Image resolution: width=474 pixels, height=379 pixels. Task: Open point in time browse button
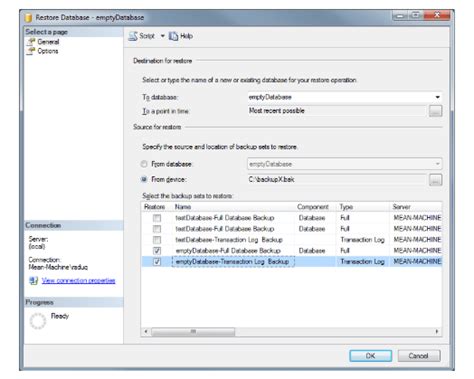point(435,111)
